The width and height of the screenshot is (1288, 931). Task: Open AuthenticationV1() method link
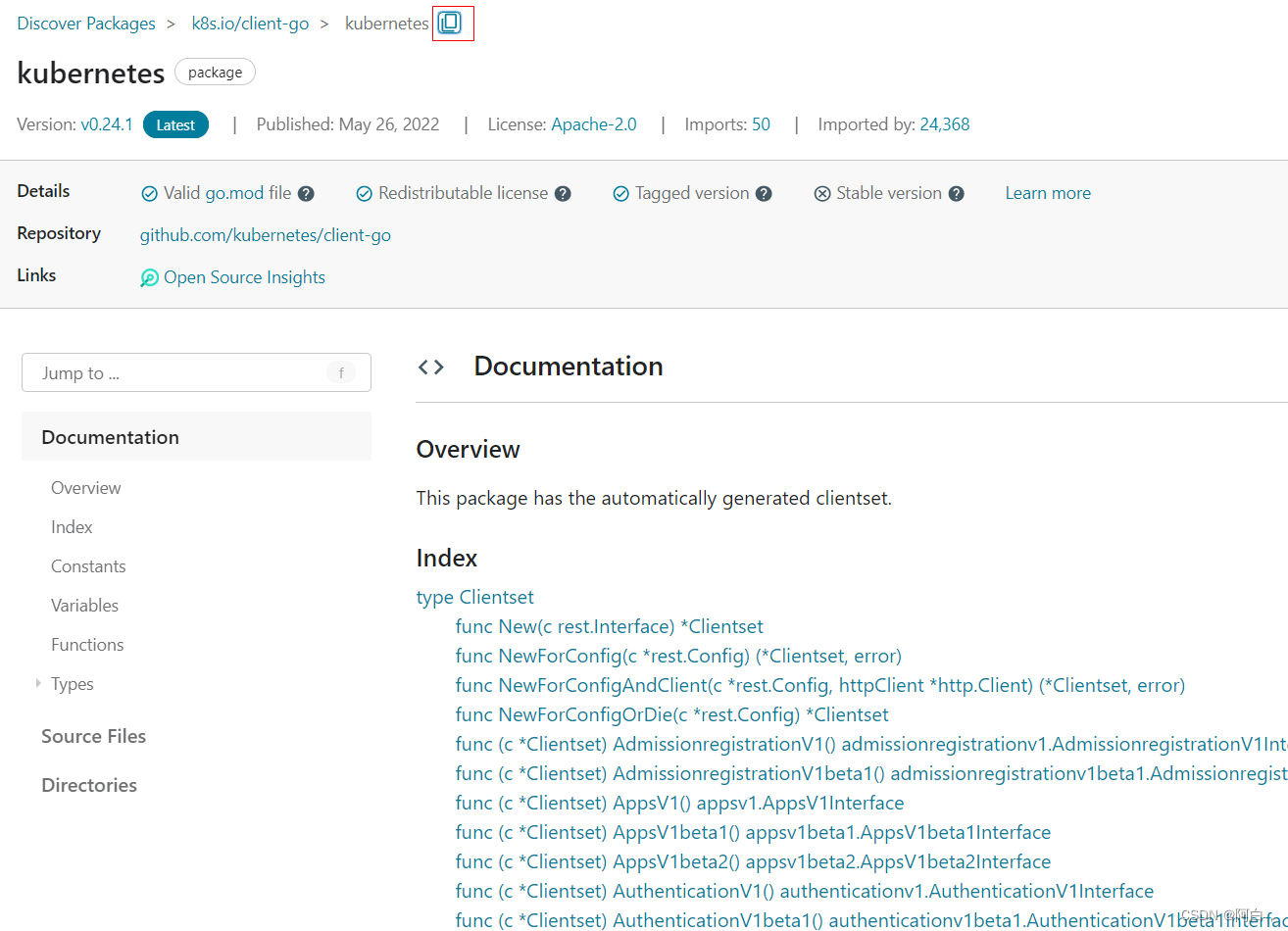click(x=805, y=891)
